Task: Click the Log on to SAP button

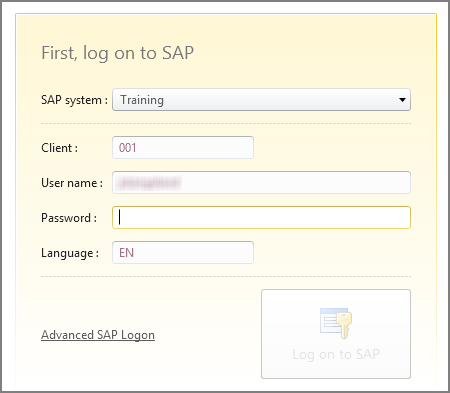Action: 336,334
